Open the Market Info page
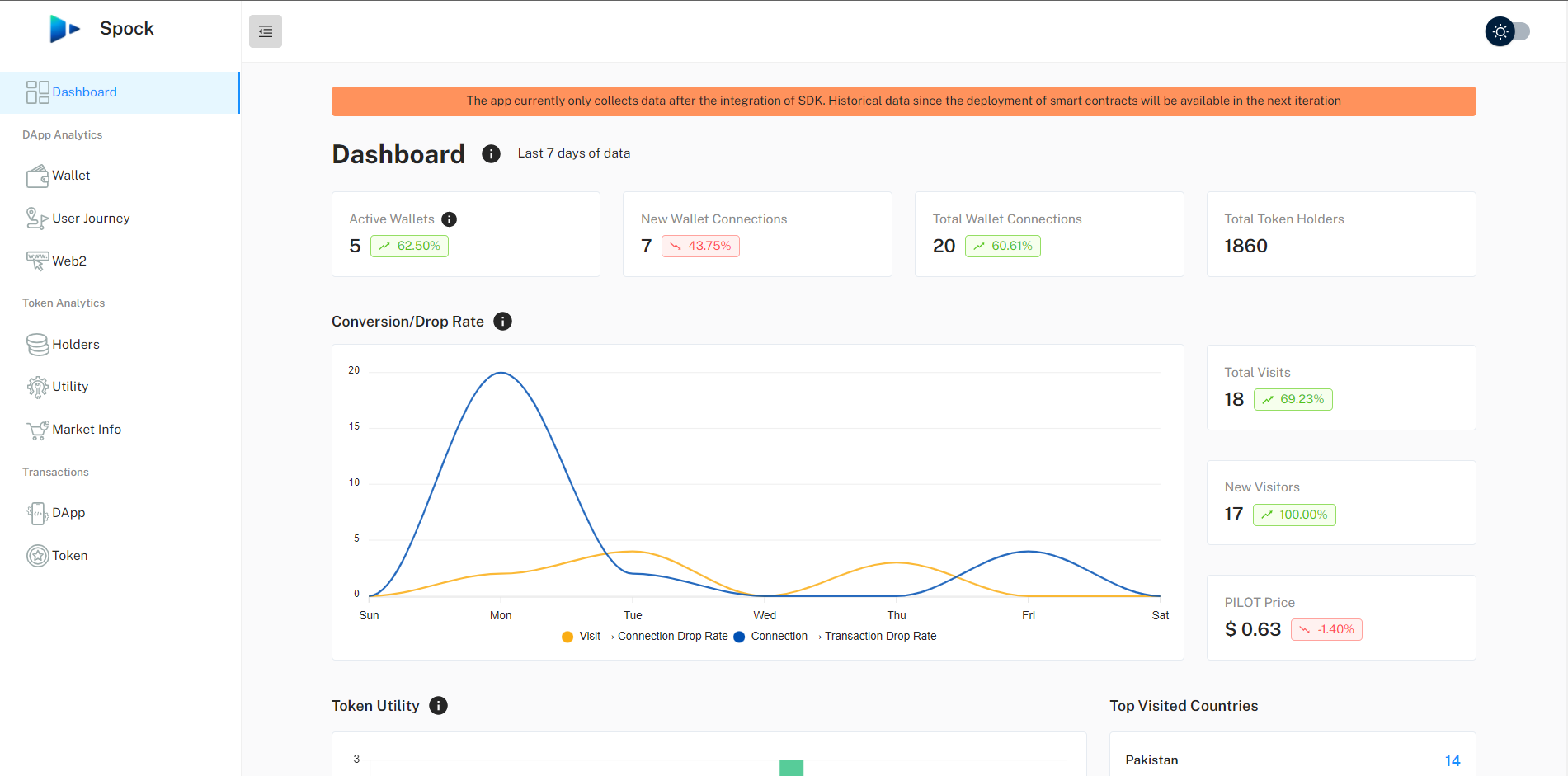The width and height of the screenshot is (1568, 776). click(x=87, y=430)
